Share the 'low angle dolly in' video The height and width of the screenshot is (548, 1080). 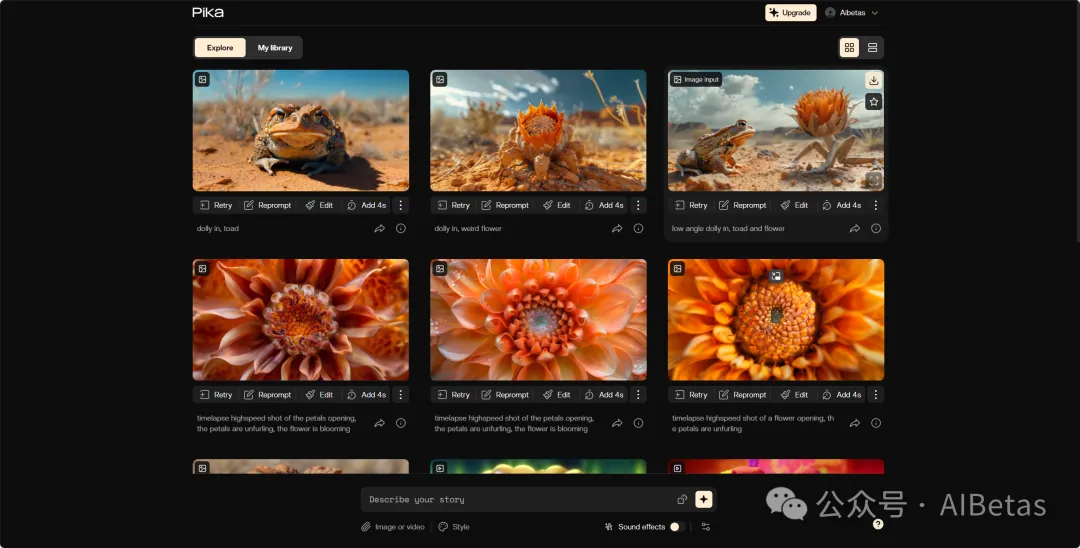[x=854, y=229]
